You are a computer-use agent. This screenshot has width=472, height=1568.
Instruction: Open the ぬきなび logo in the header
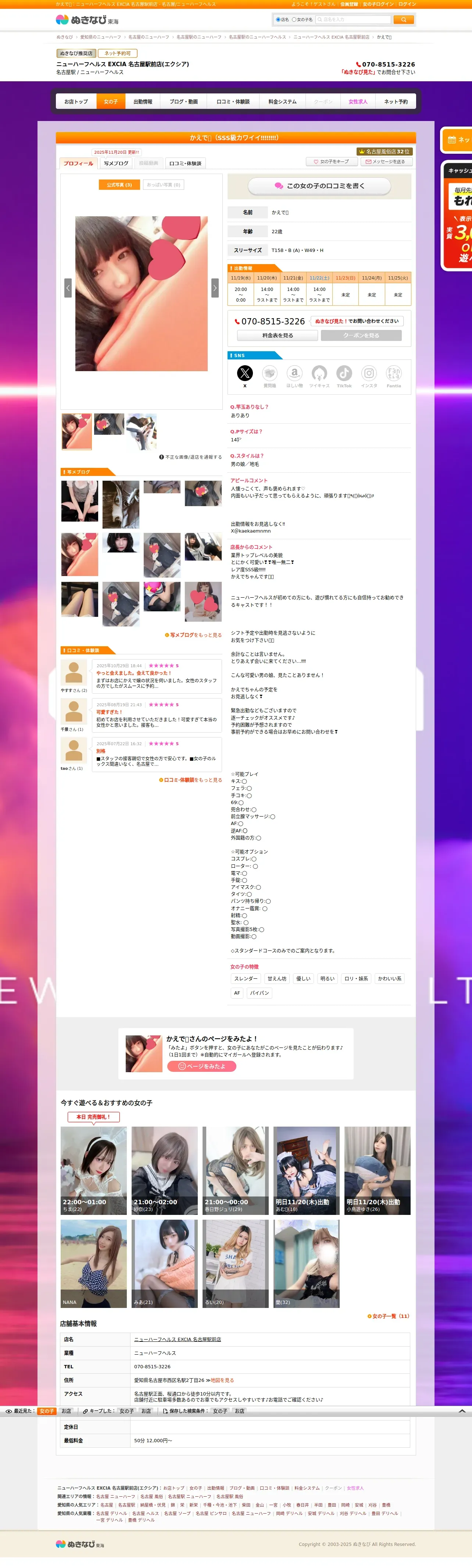(87, 19)
